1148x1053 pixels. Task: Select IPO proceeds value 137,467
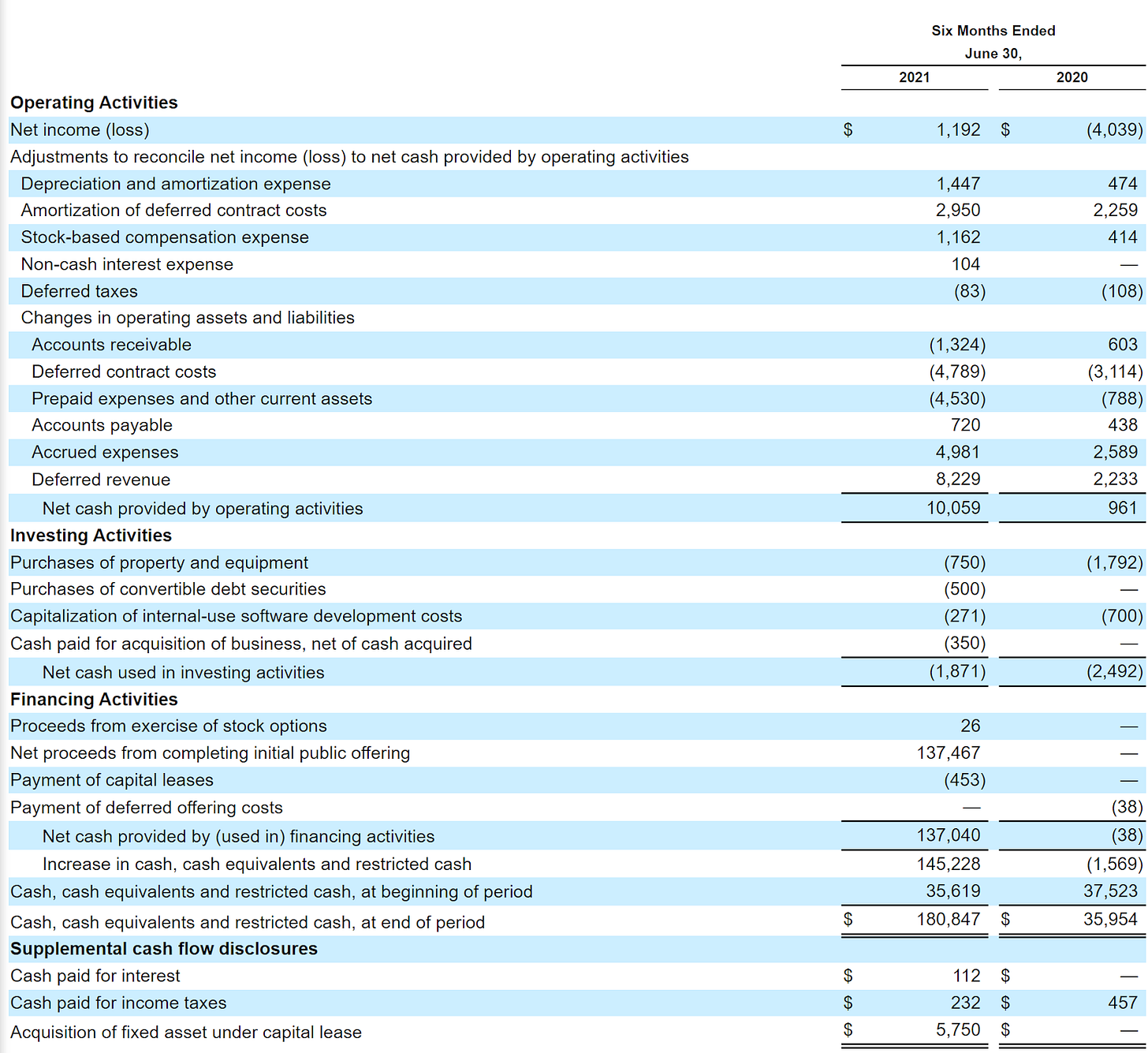point(949,753)
